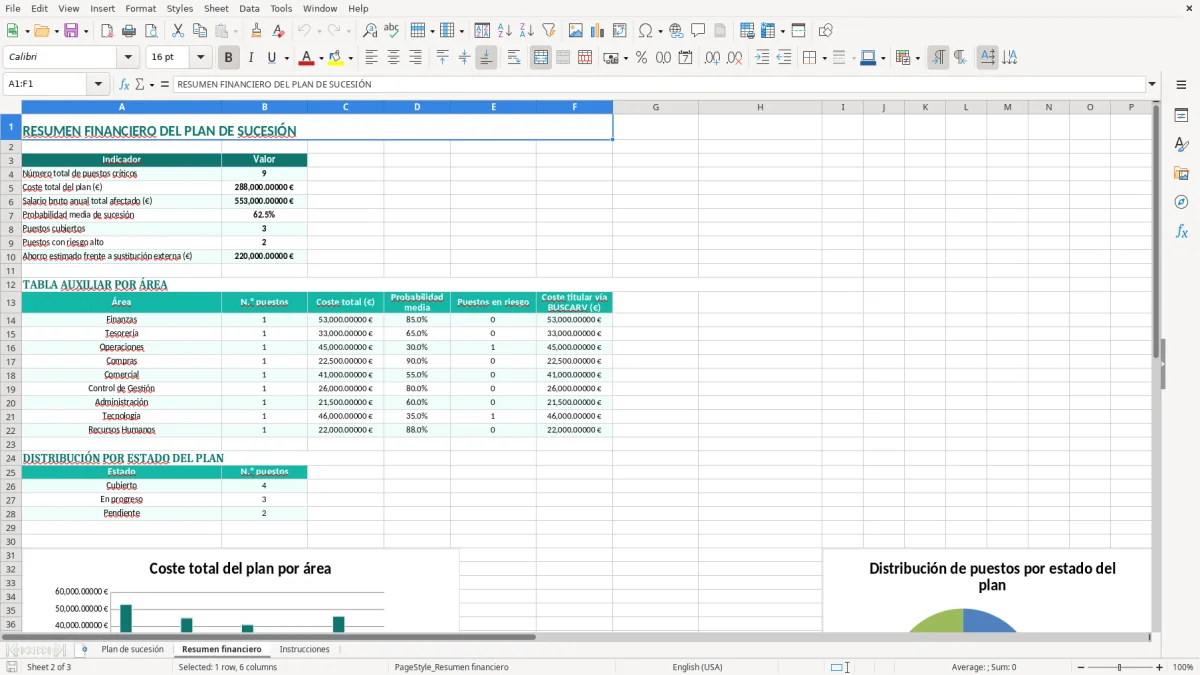This screenshot has width=1200, height=675.
Task: Switch to Instrucciones sheet tab
Action: click(304, 649)
